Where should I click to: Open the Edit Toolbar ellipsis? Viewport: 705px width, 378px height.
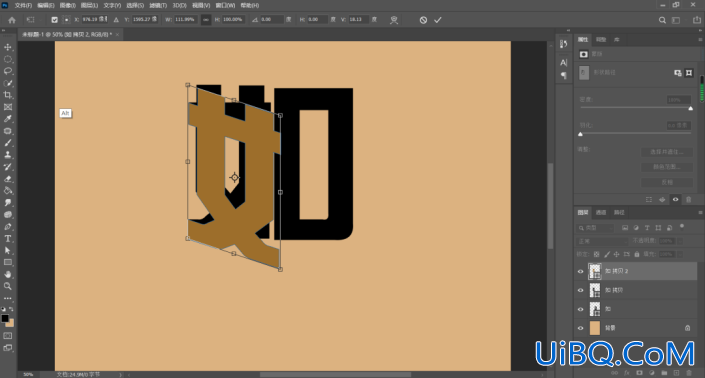click(x=8, y=298)
